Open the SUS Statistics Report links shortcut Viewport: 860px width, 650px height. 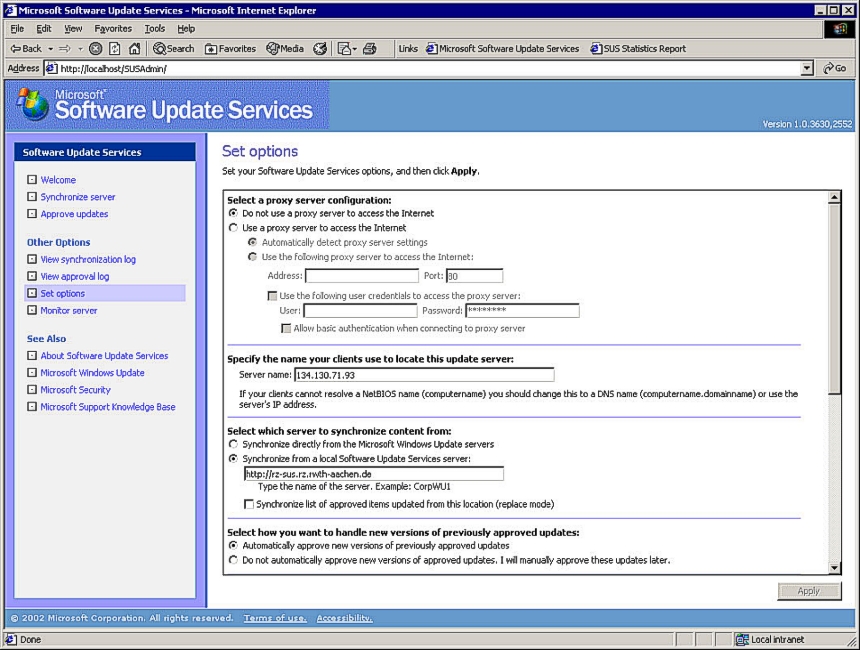coord(638,49)
